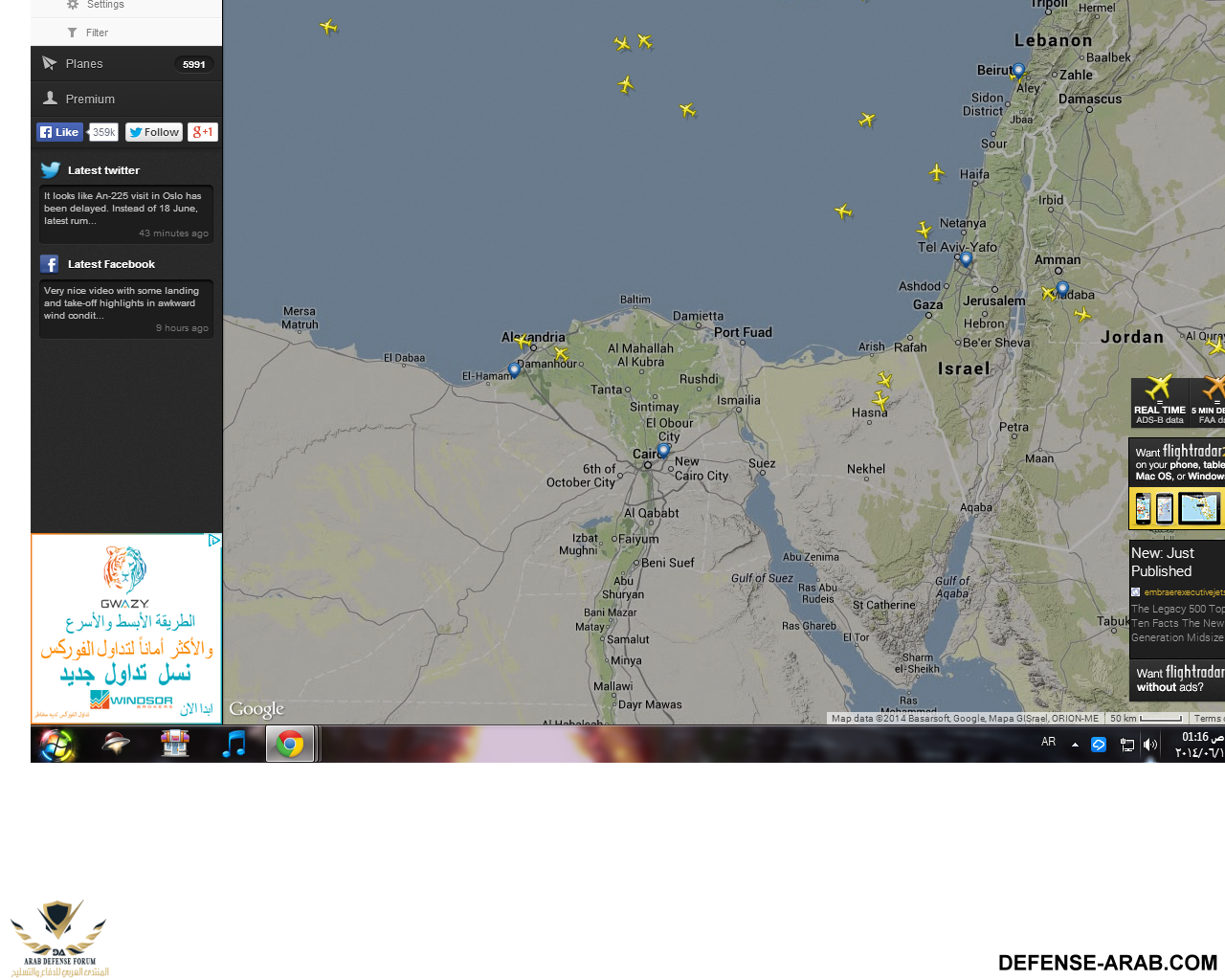This screenshot has height=980, width=1225.
Task: Click the Cairo airport pin
Action: click(663, 451)
